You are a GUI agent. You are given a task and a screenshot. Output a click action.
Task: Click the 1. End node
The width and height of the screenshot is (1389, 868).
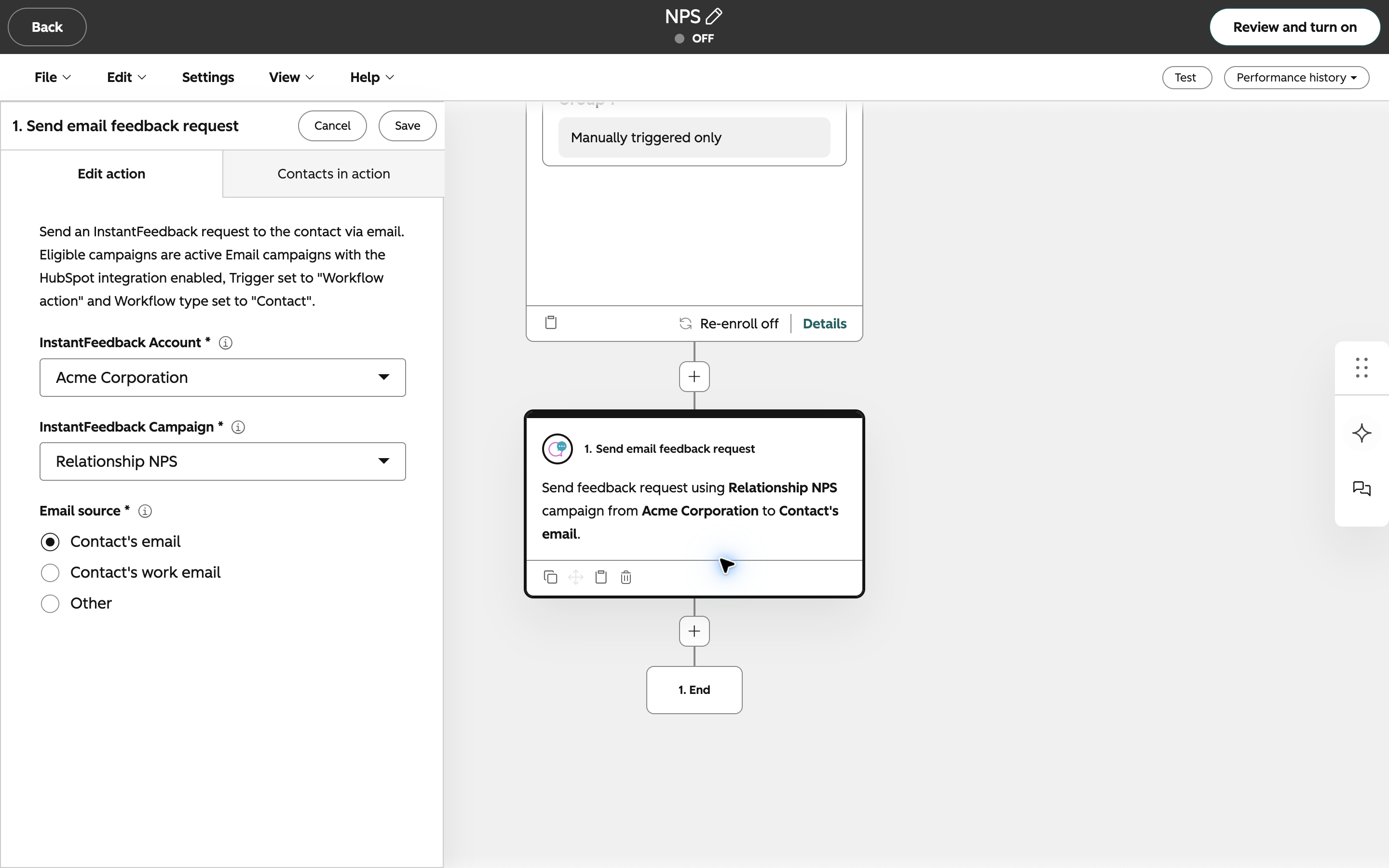694,690
